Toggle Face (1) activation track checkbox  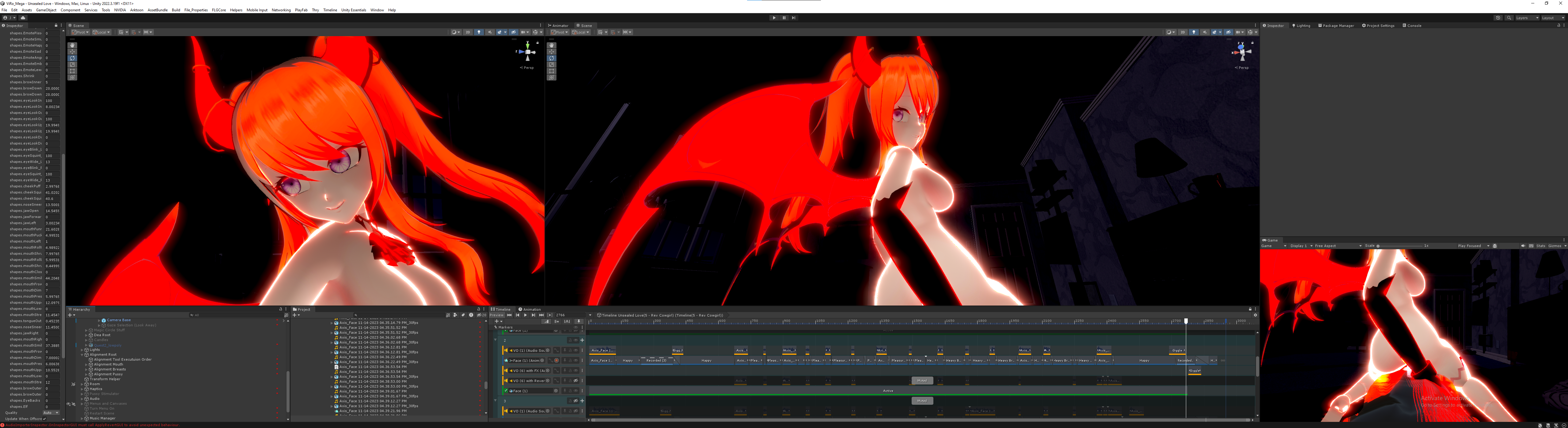point(506,391)
